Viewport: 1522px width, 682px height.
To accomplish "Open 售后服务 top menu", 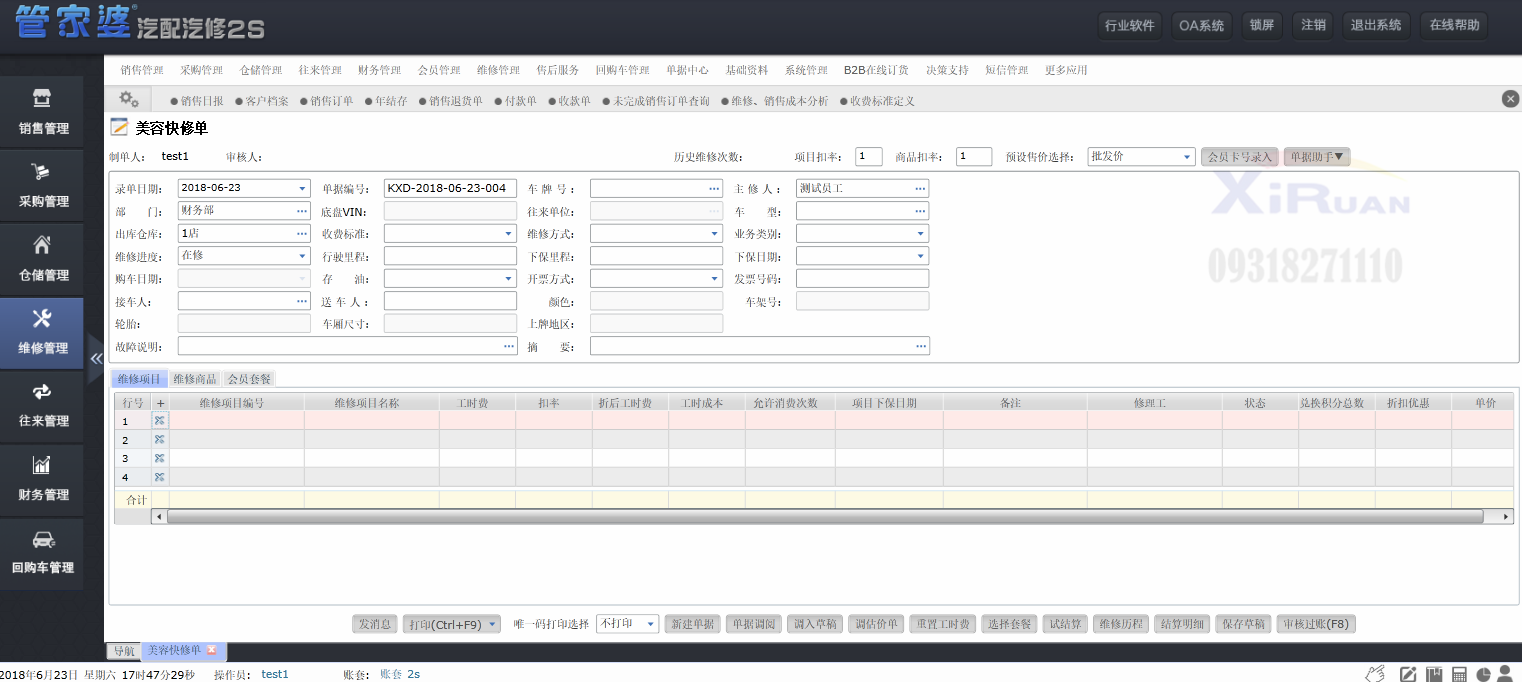I will 557,70.
